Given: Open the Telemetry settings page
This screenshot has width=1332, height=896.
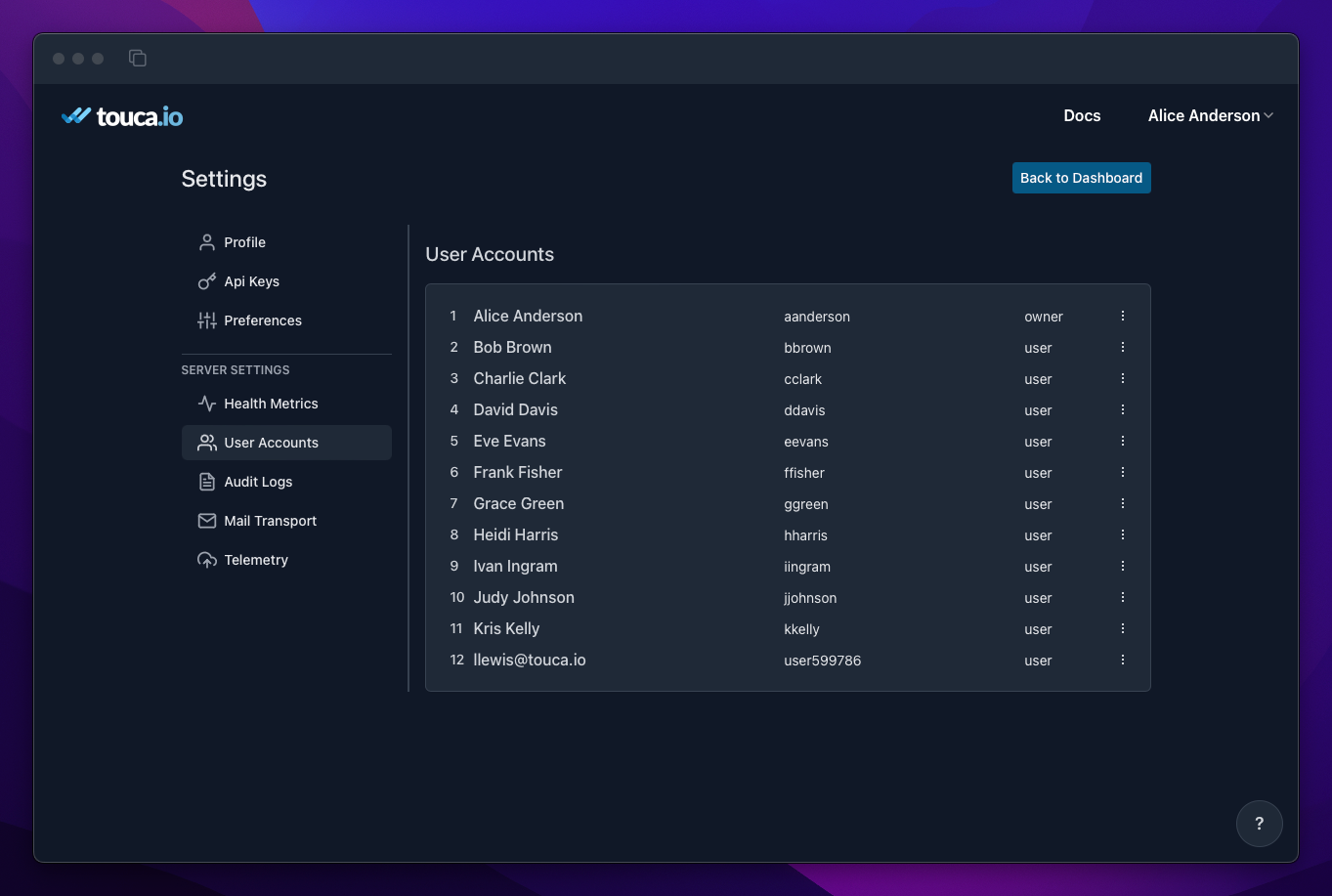Looking at the screenshot, I should (x=286, y=560).
